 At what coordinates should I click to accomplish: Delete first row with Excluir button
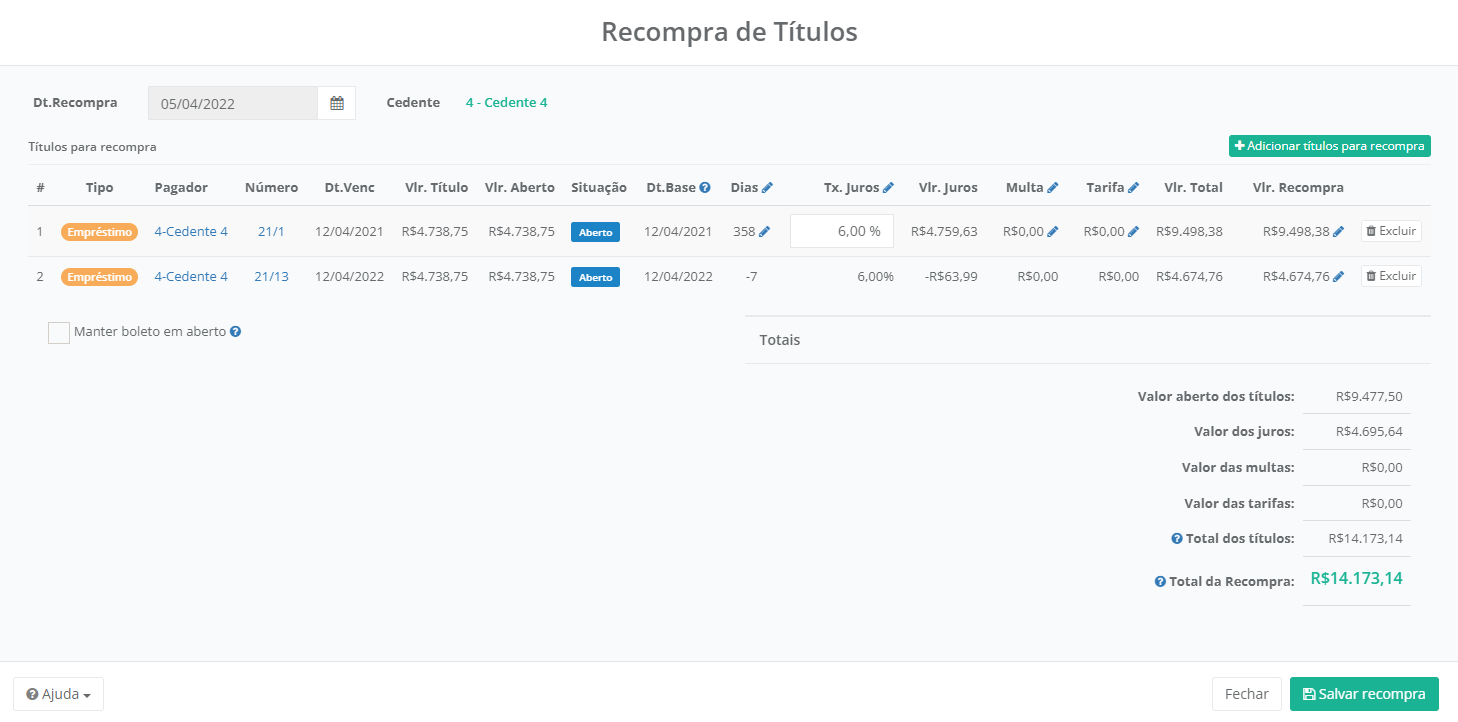(1391, 231)
